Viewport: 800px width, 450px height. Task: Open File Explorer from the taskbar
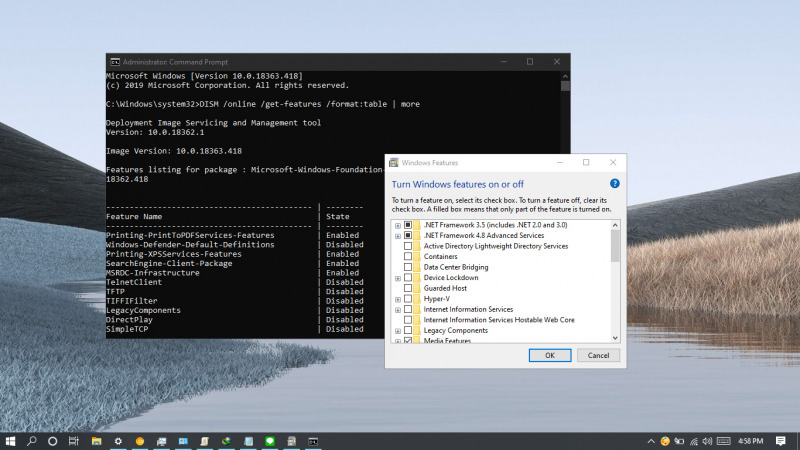point(96,441)
